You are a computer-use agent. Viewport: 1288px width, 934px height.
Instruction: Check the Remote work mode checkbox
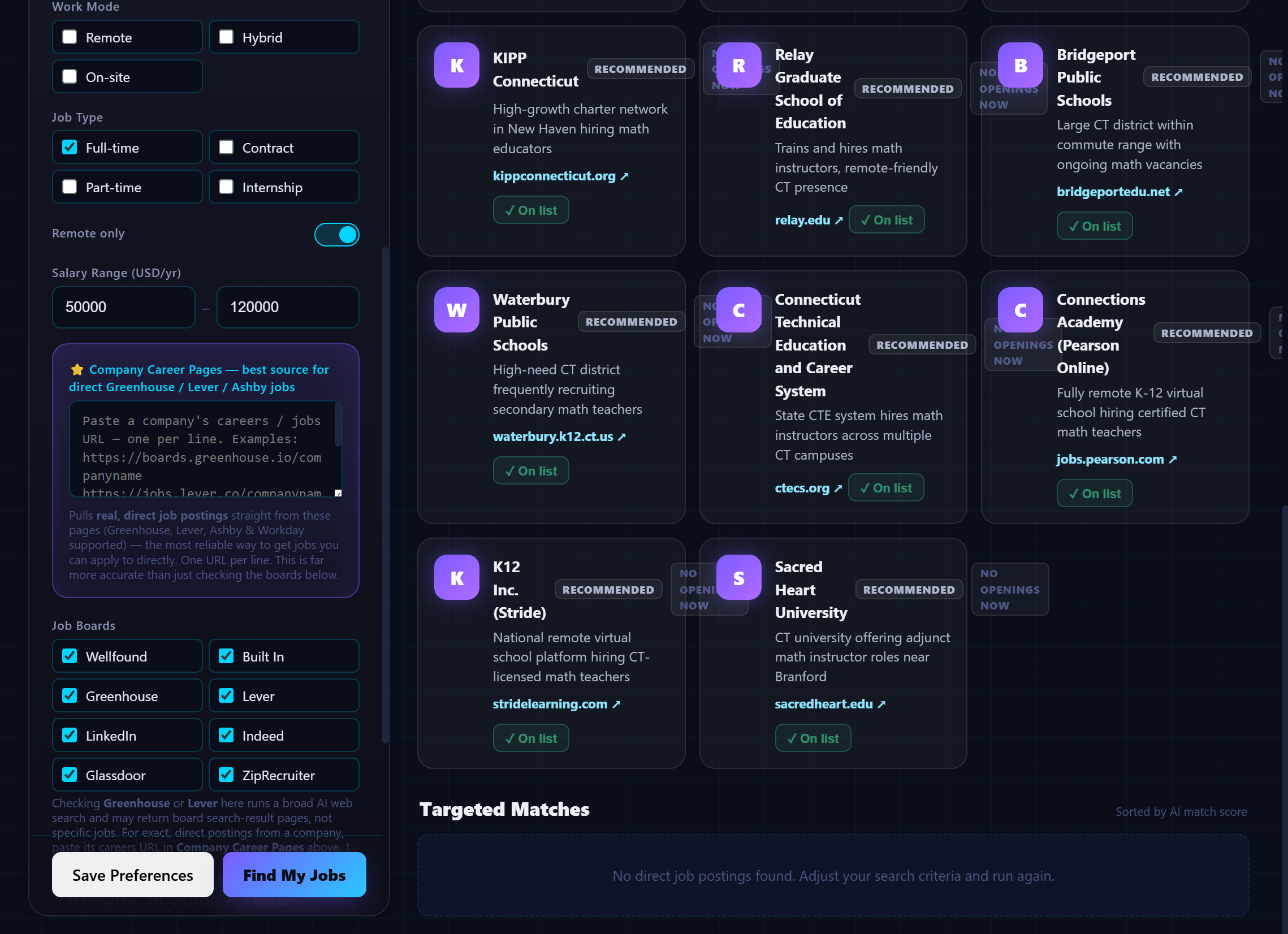pos(70,37)
